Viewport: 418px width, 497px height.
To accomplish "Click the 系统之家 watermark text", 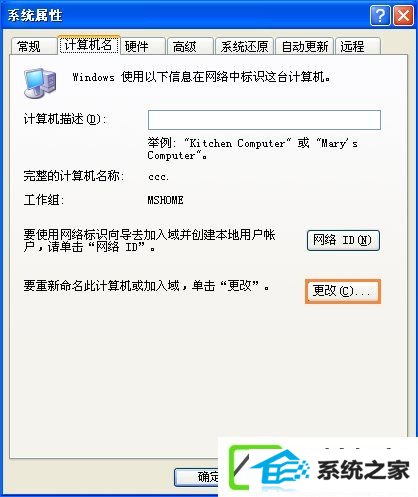I will 363,470.
